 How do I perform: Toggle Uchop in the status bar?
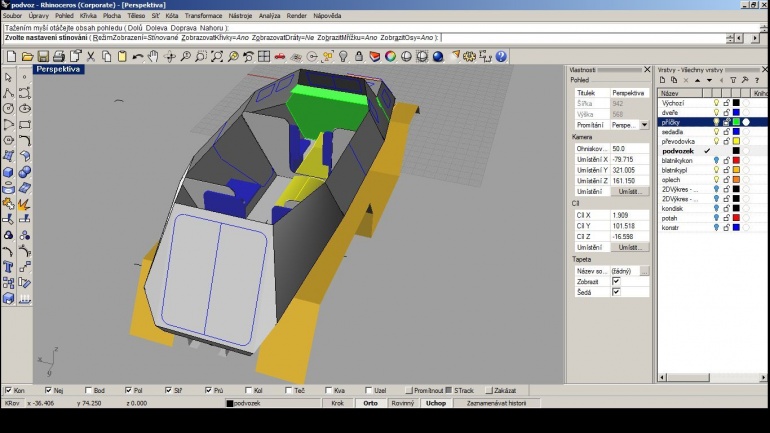coord(436,403)
